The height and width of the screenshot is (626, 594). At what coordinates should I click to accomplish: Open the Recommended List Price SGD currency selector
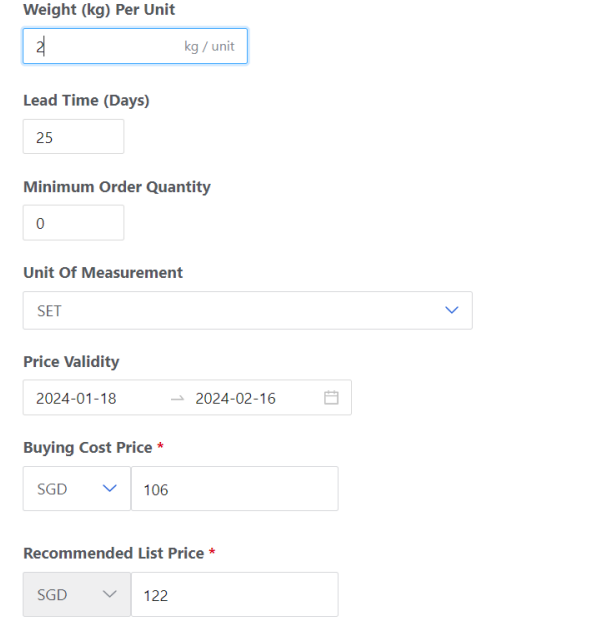(x=77, y=594)
